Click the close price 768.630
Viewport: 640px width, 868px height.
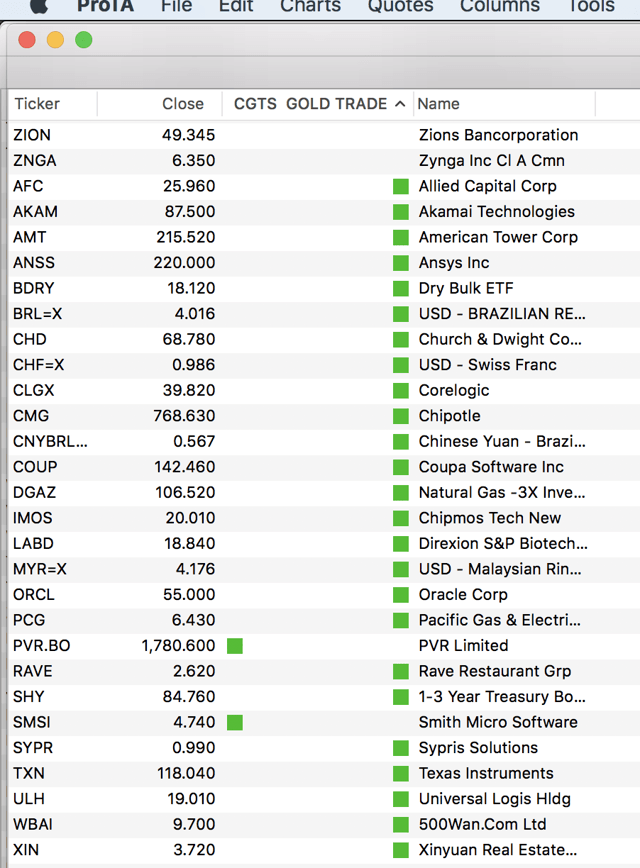[x=184, y=416]
